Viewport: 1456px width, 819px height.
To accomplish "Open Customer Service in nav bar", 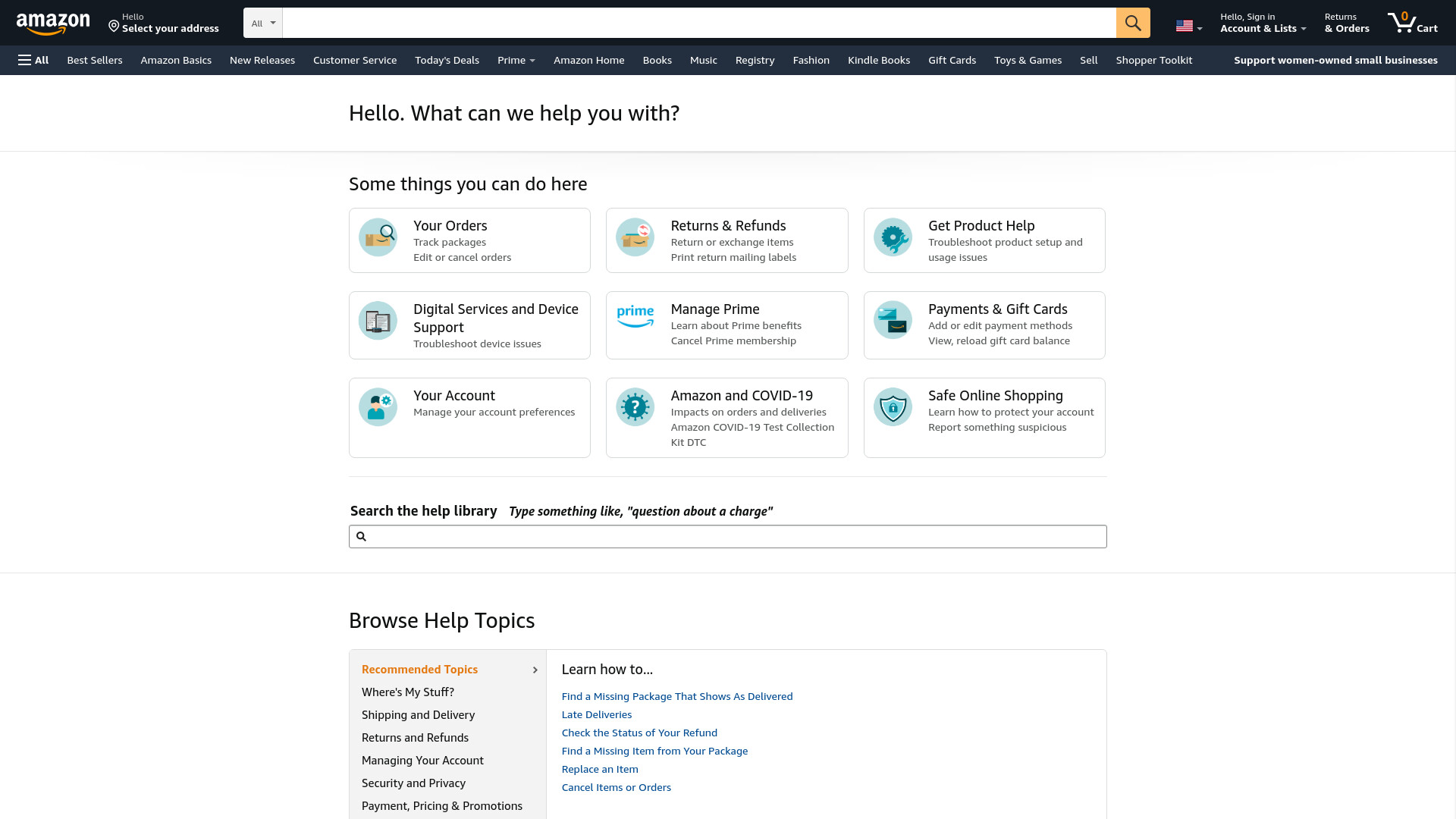I will 355,60.
